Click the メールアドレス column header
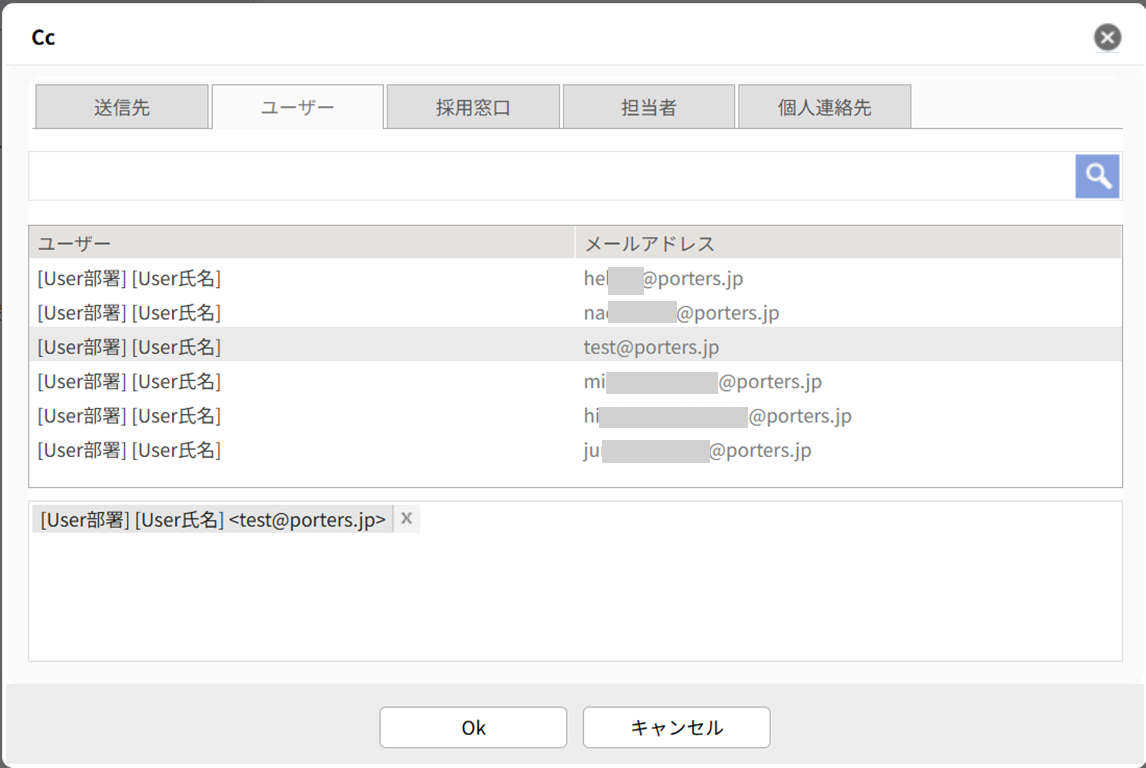Image resolution: width=1146 pixels, height=768 pixels. tap(848, 243)
